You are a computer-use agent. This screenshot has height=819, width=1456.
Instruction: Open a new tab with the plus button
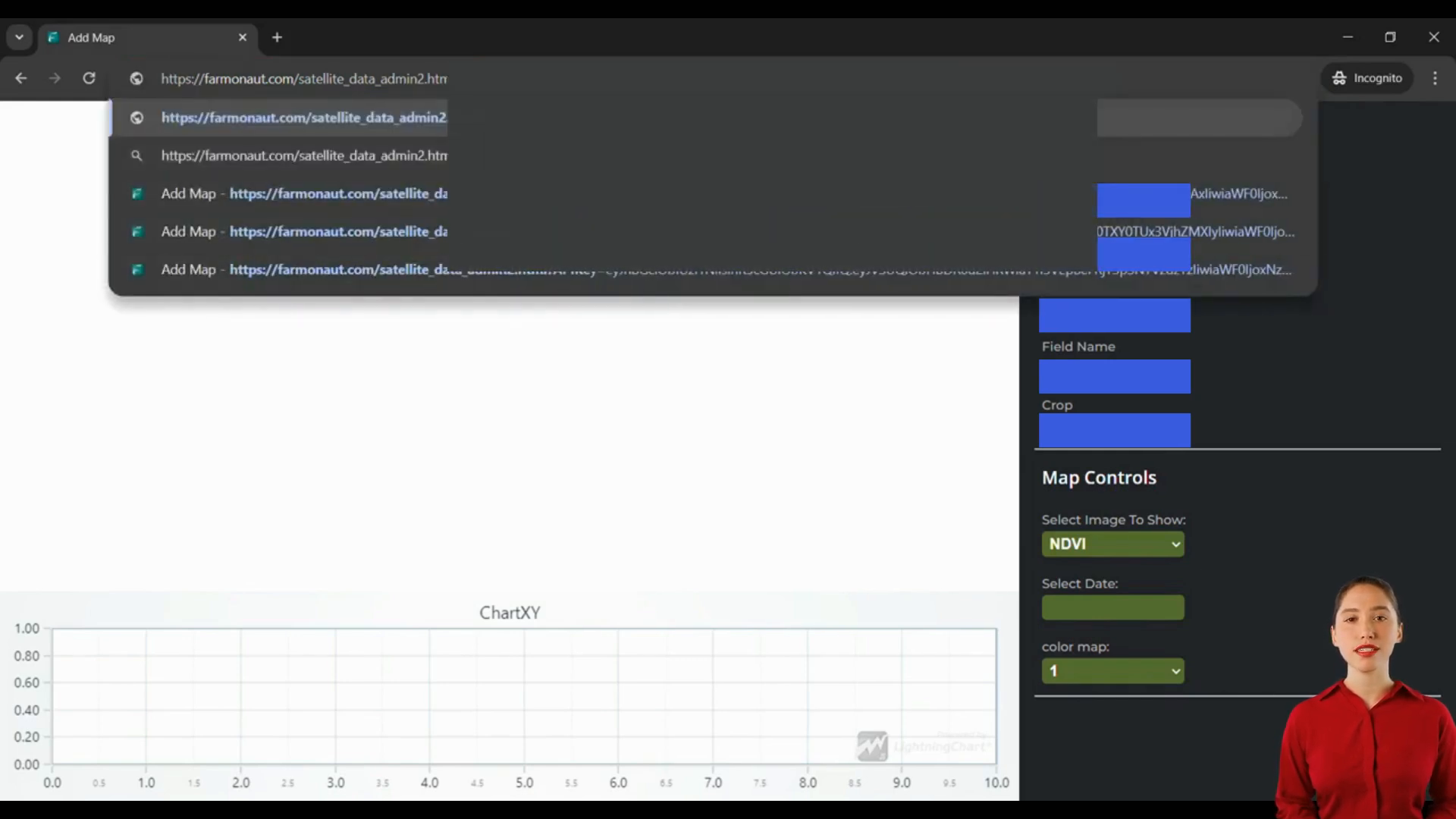pos(277,37)
